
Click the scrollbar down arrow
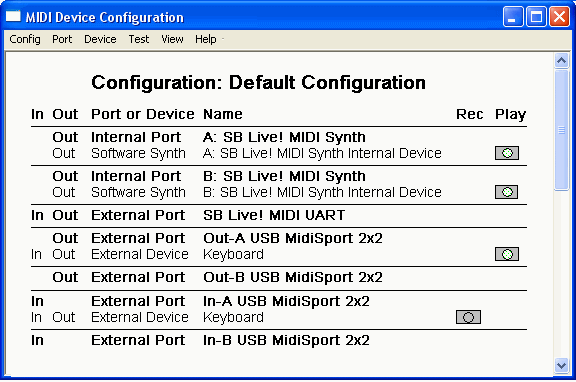[x=561, y=365]
